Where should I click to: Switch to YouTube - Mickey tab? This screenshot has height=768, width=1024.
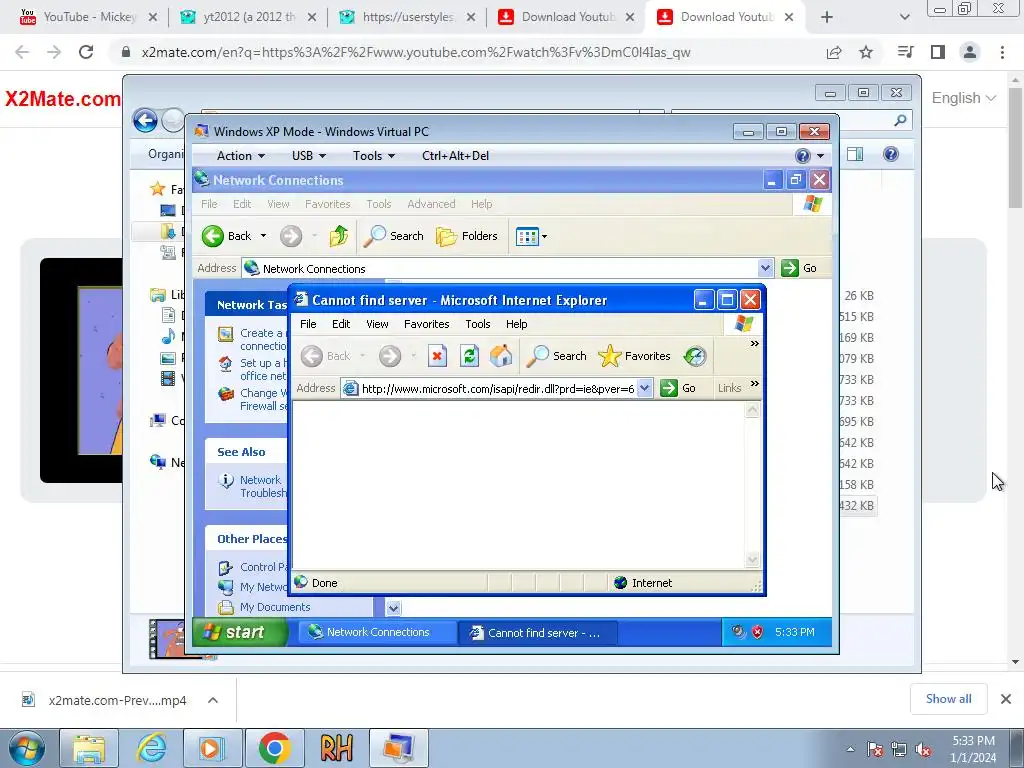88,17
